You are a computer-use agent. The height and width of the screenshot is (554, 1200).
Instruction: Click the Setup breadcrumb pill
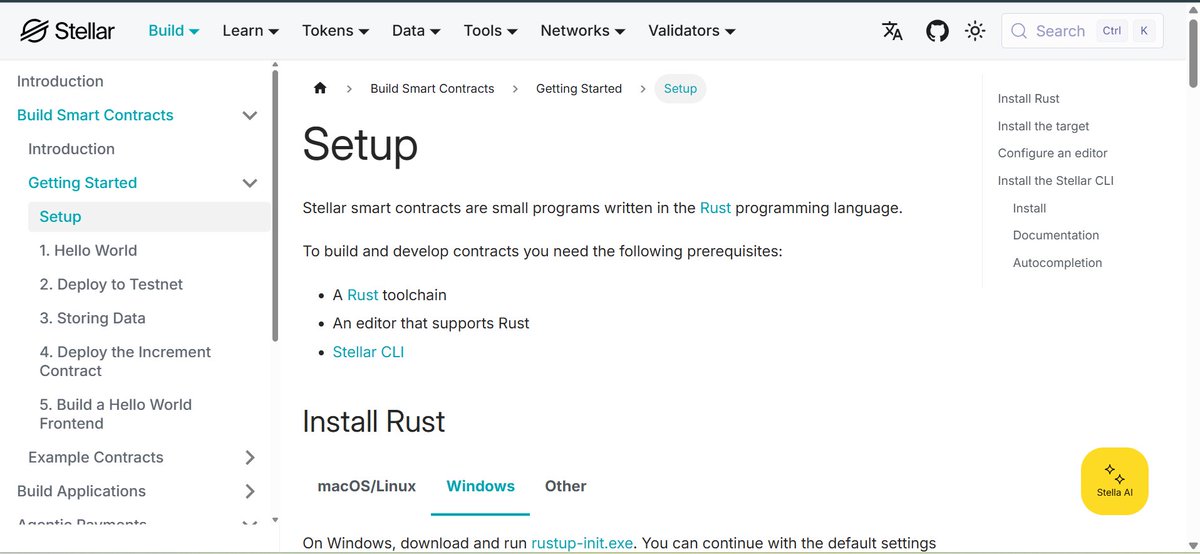point(680,89)
